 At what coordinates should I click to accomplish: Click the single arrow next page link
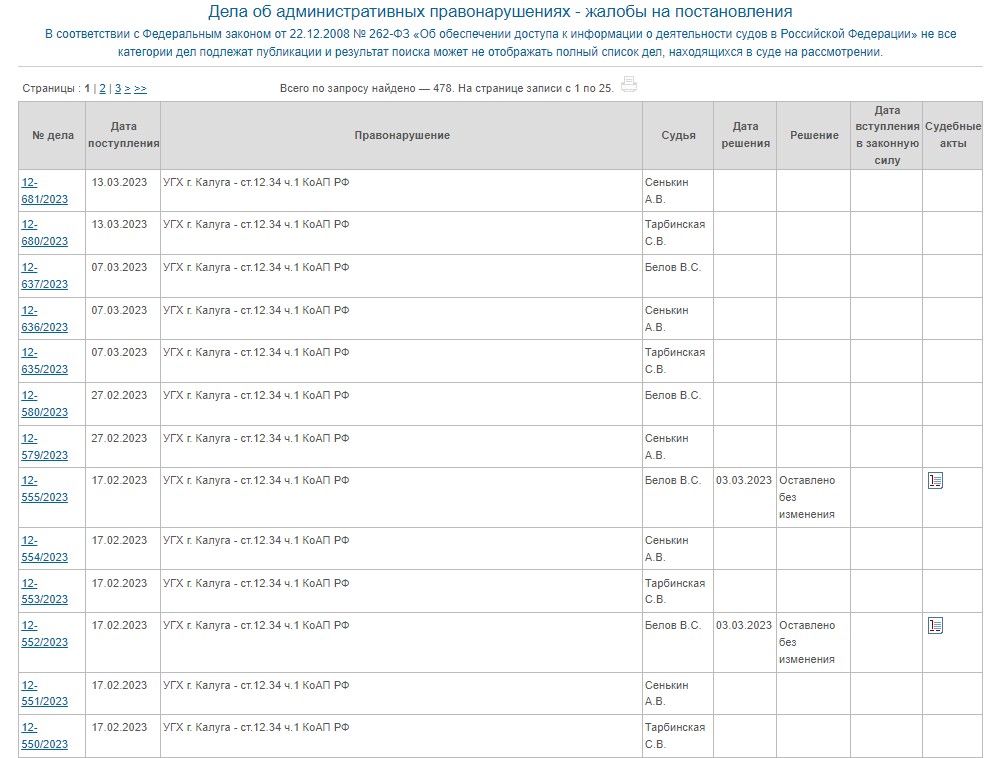pos(127,89)
